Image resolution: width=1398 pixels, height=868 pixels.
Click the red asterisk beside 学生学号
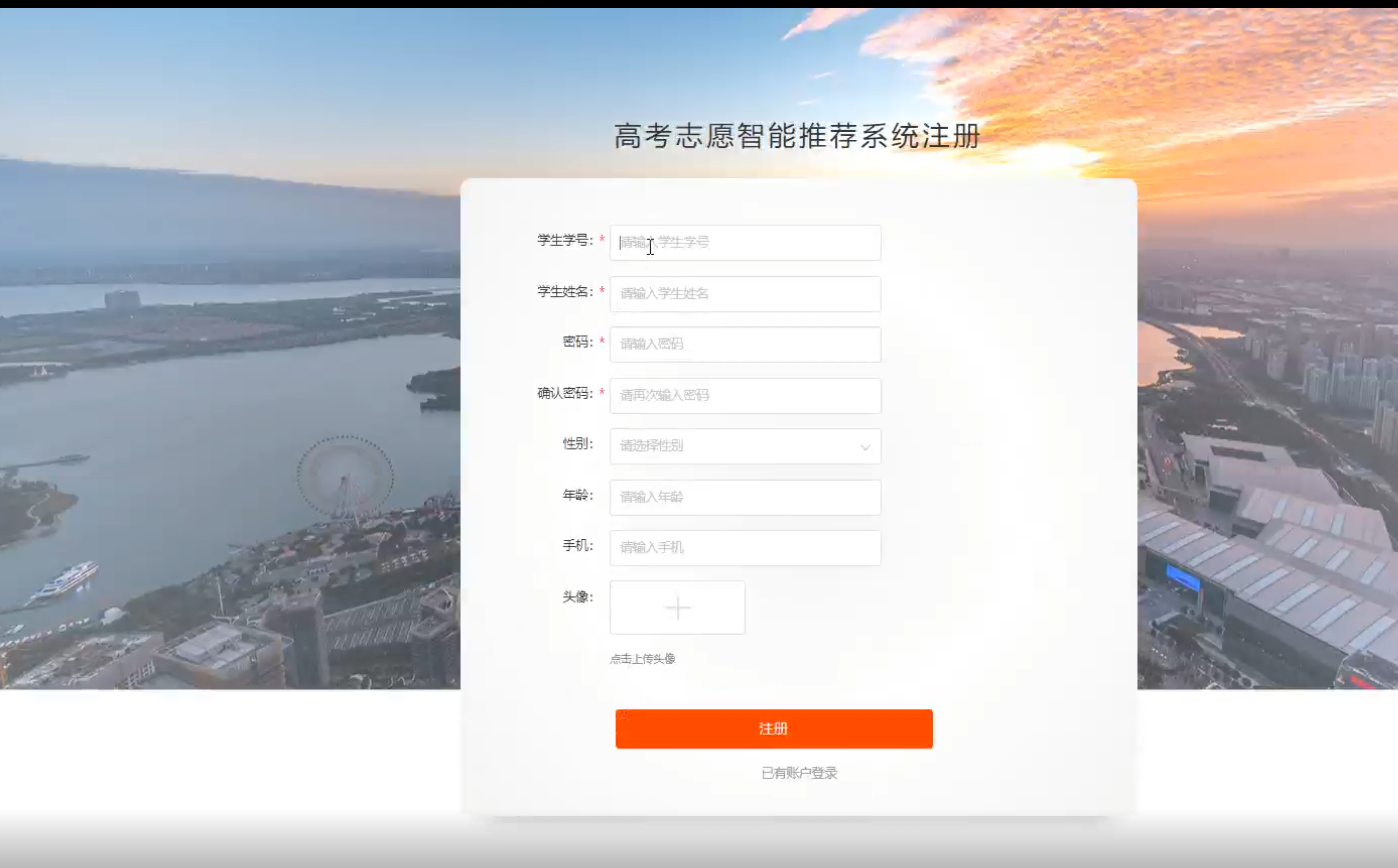click(601, 239)
